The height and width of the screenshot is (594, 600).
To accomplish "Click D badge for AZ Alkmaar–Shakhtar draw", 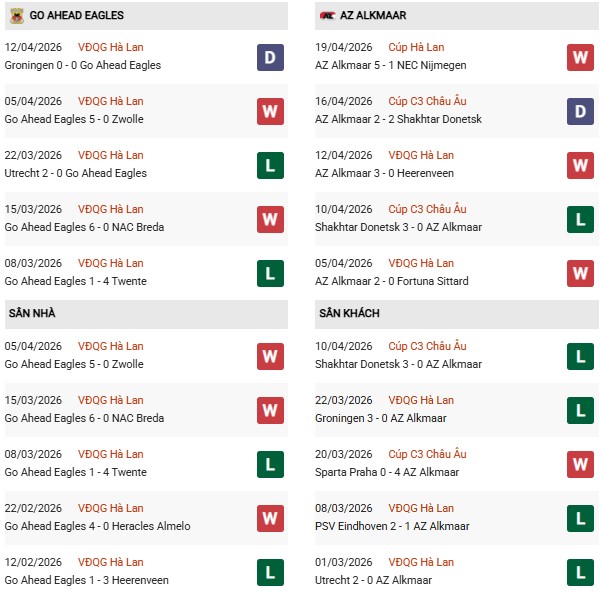I will pyautogui.click(x=581, y=111).
